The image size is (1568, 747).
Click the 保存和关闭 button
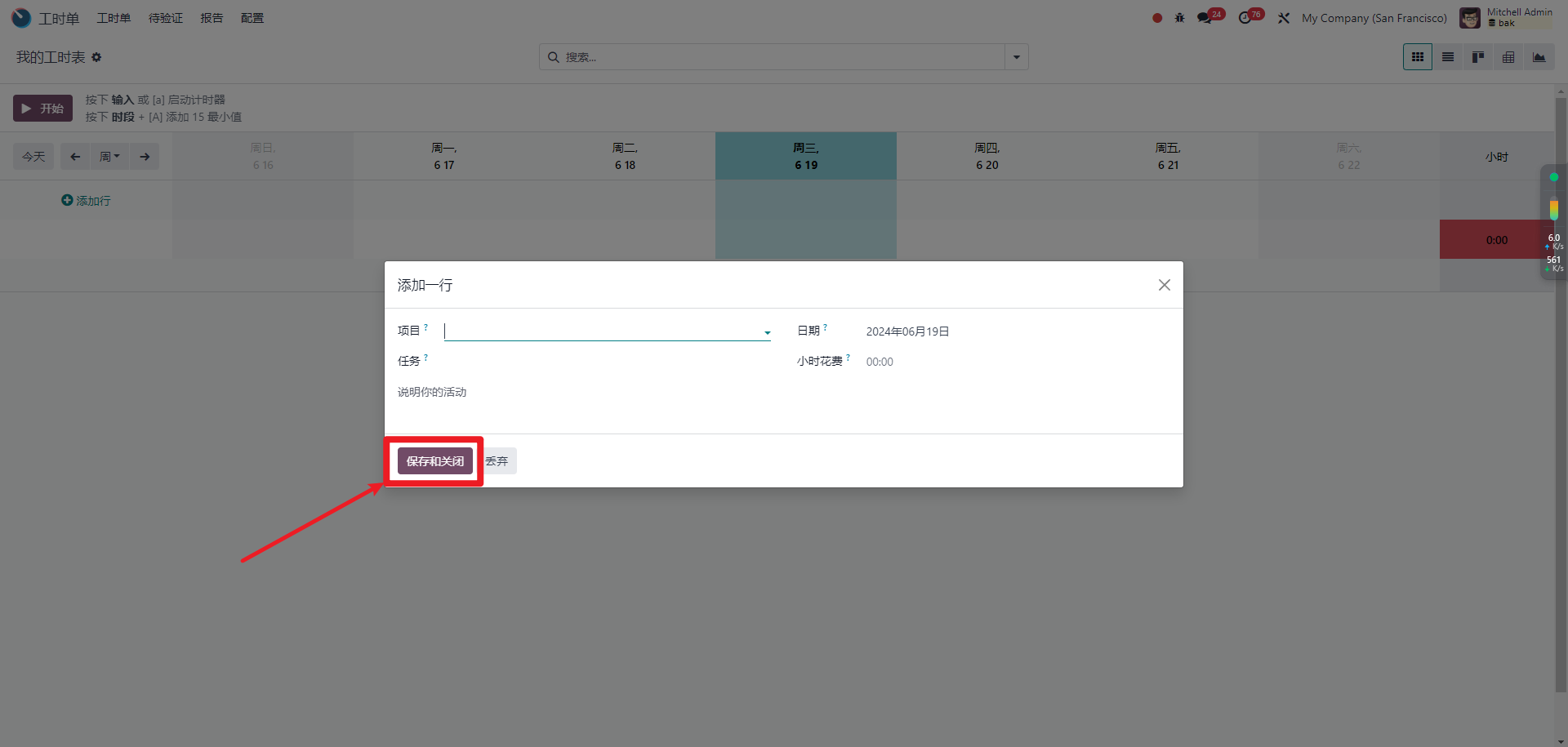pyautogui.click(x=435, y=461)
